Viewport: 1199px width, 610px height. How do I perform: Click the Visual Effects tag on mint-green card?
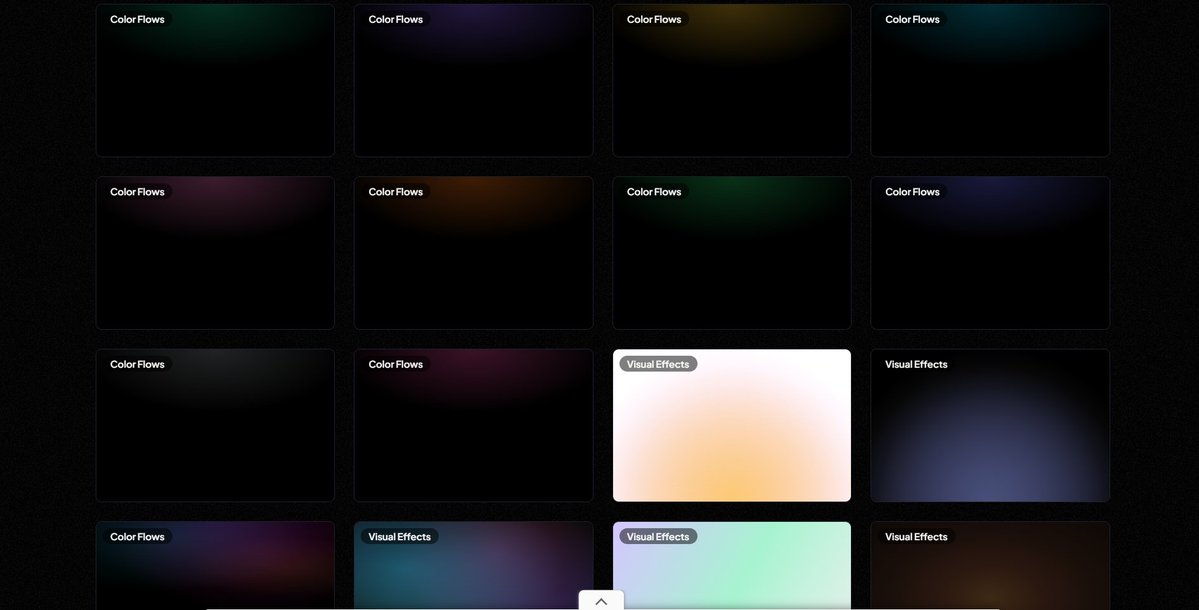click(x=658, y=537)
